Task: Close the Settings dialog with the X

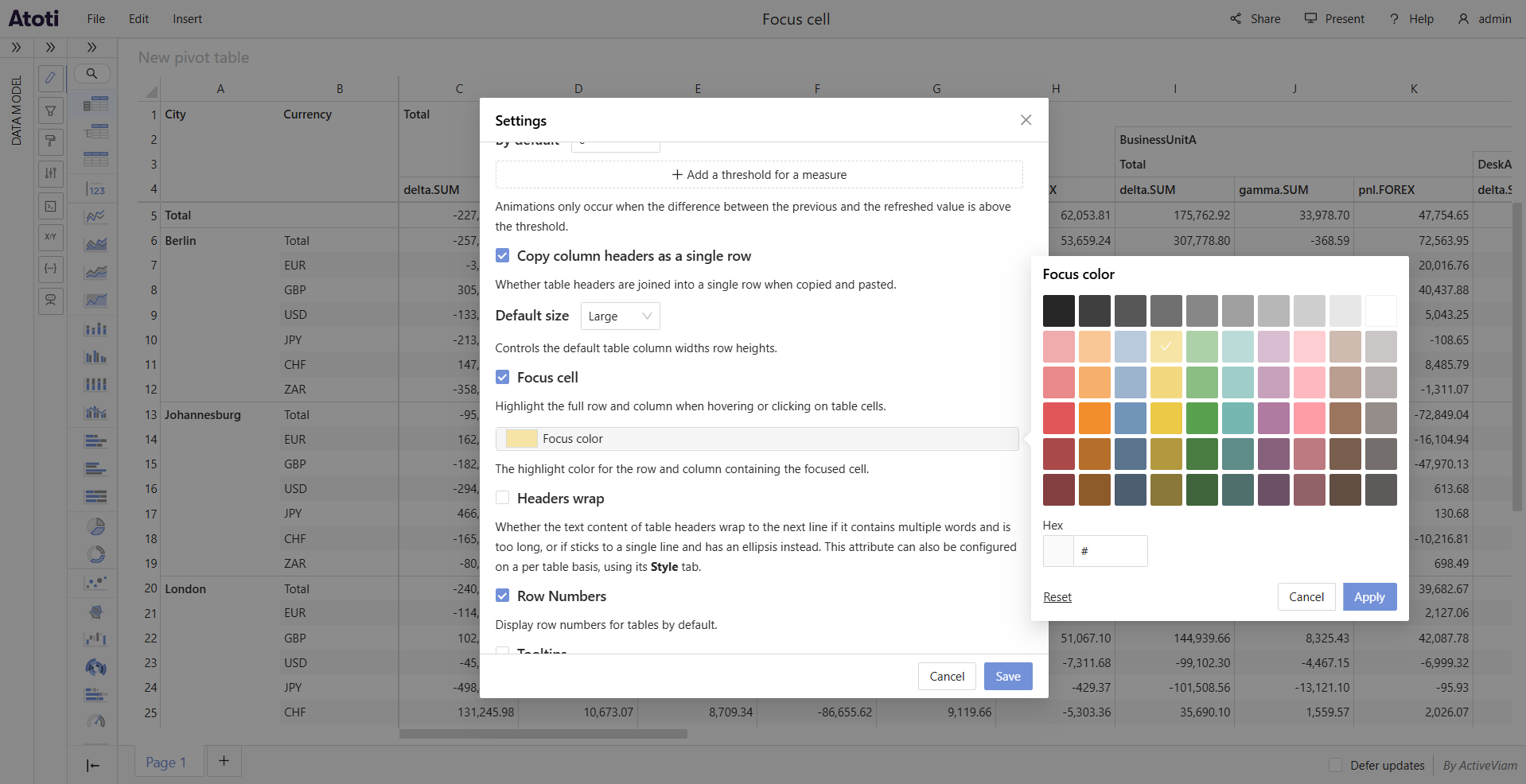Action: (x=1026, y=120)
